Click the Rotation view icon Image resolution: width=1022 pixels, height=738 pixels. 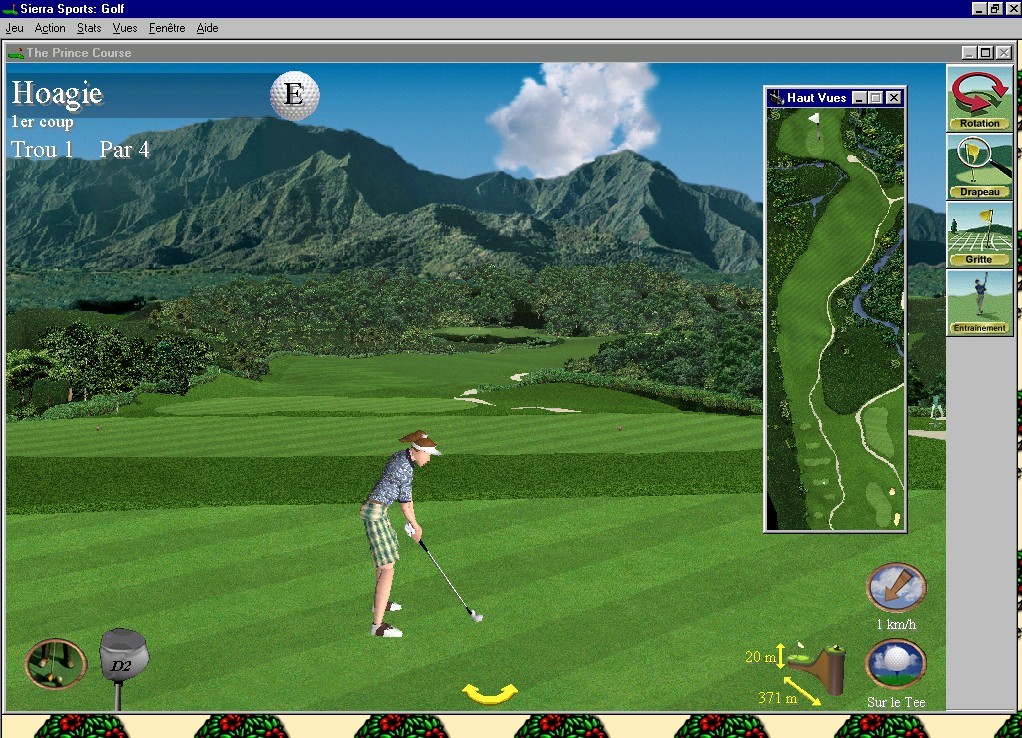coord(979,98)
